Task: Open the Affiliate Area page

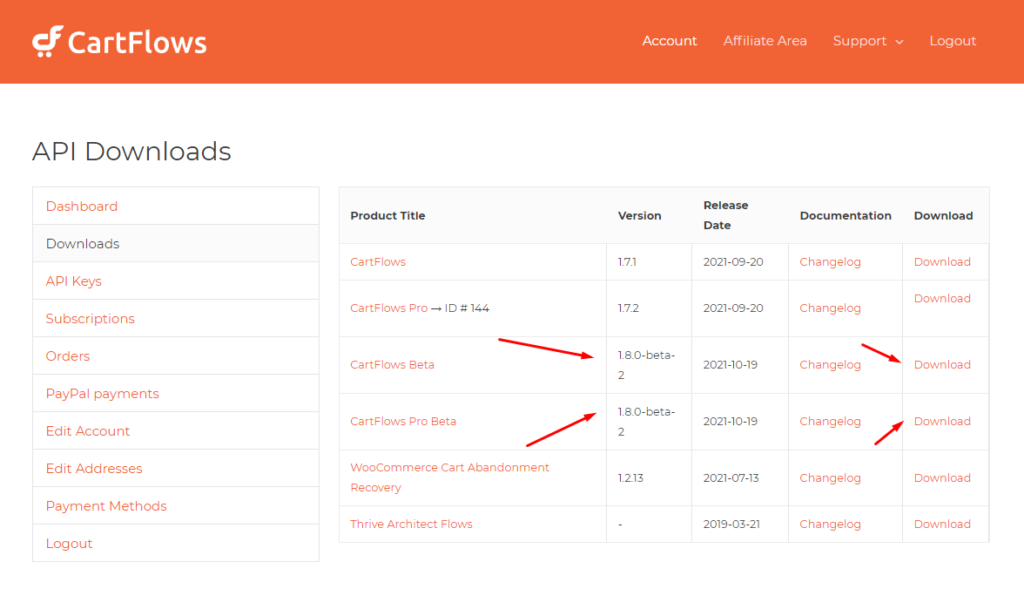Action: (x=765, y=41)
